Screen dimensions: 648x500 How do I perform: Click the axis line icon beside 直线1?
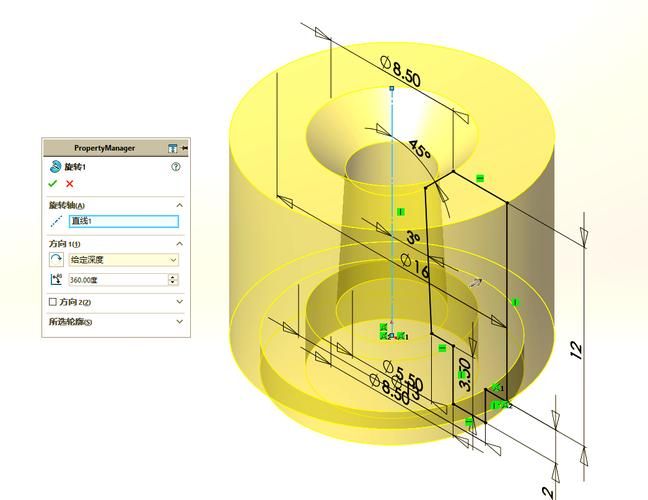(55, 221)
